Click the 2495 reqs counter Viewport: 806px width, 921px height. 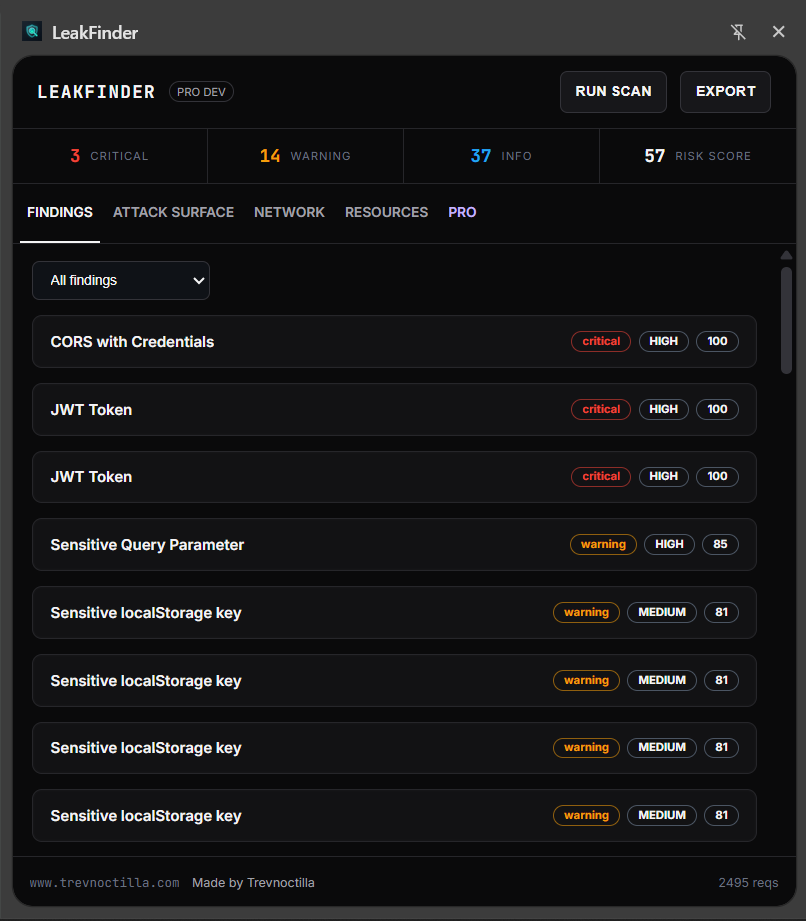(x=748, y=883)
